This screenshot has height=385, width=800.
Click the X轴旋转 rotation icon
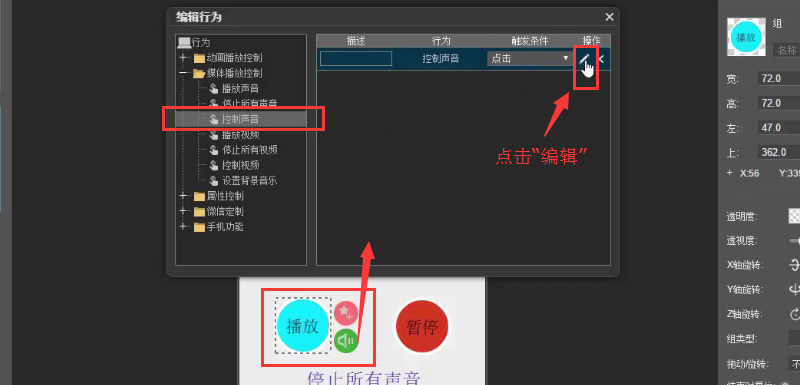794,265
